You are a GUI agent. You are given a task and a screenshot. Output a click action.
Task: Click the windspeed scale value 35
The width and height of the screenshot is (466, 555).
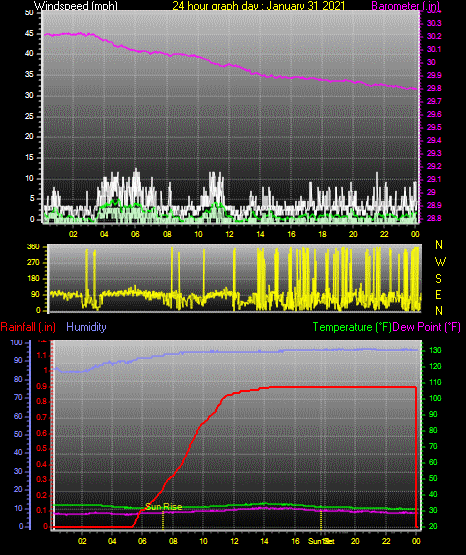click(29, 75)
